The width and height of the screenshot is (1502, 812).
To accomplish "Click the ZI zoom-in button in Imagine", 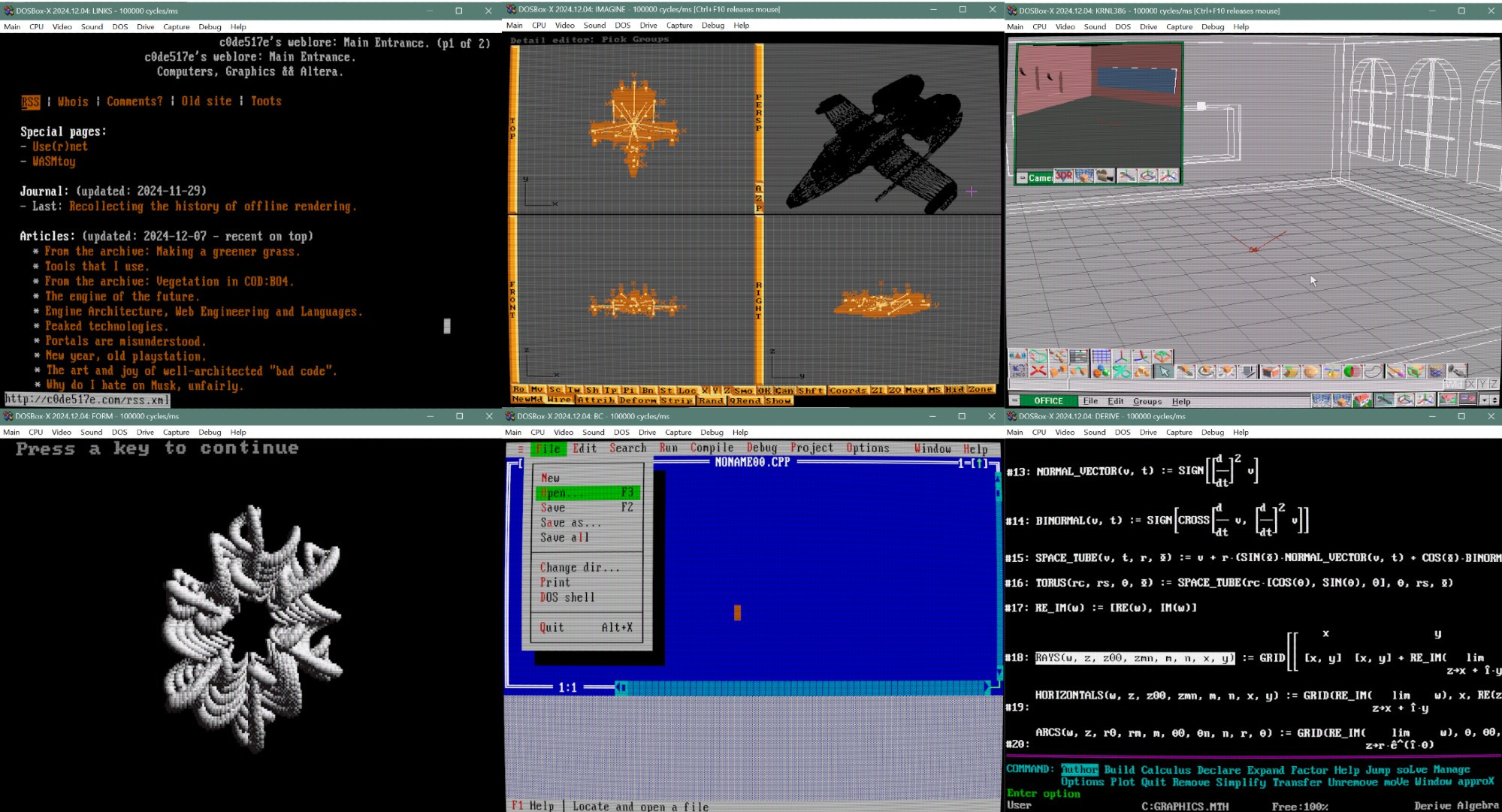I will (878, 390).
